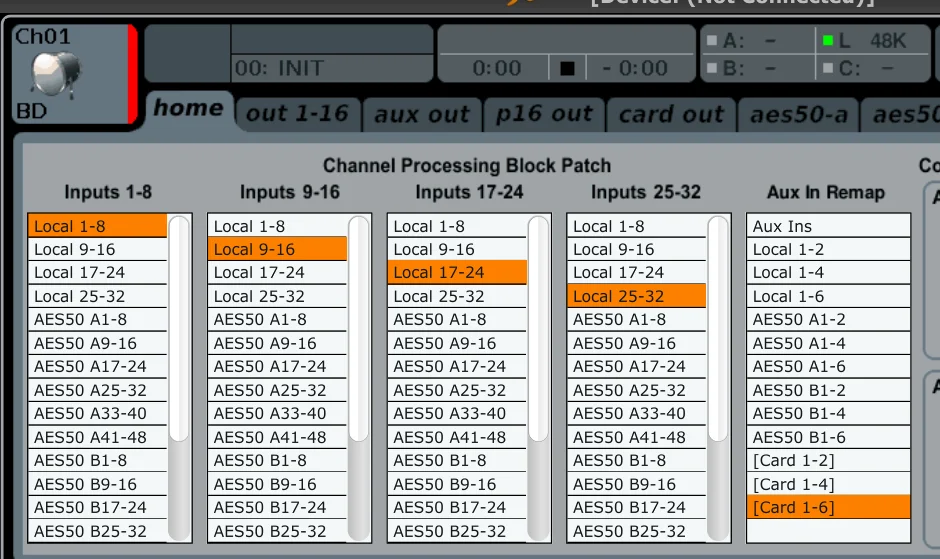
Task: Select Local 25-32 for Inputs 9-16
Action: 278,296
